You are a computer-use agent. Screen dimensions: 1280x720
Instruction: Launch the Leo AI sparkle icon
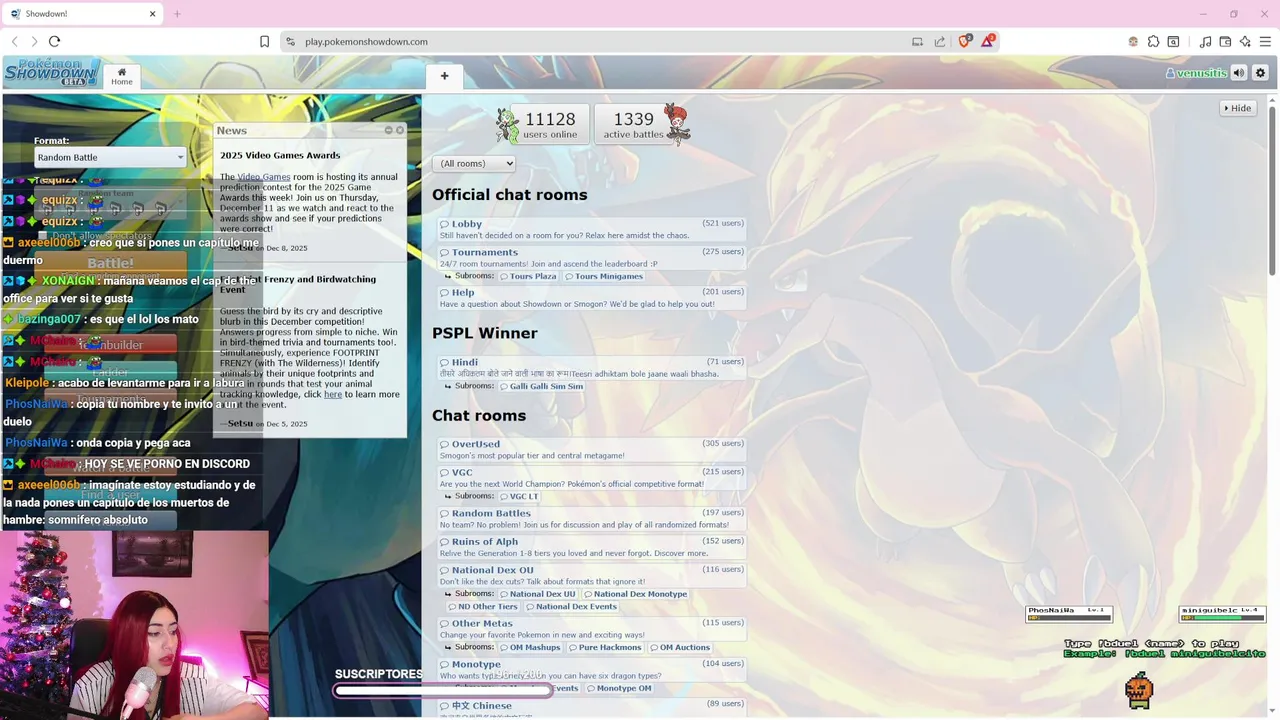(1245, 41)
